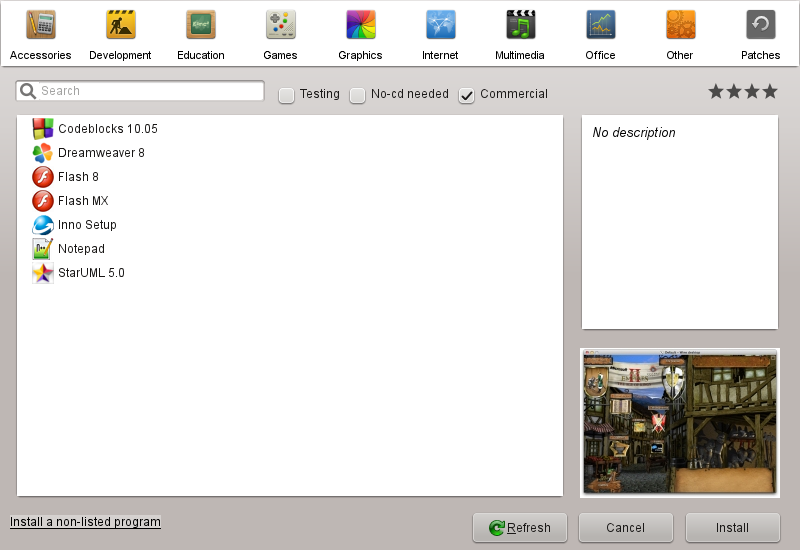Enable the No-cd needed checkbox

point(357,95)
